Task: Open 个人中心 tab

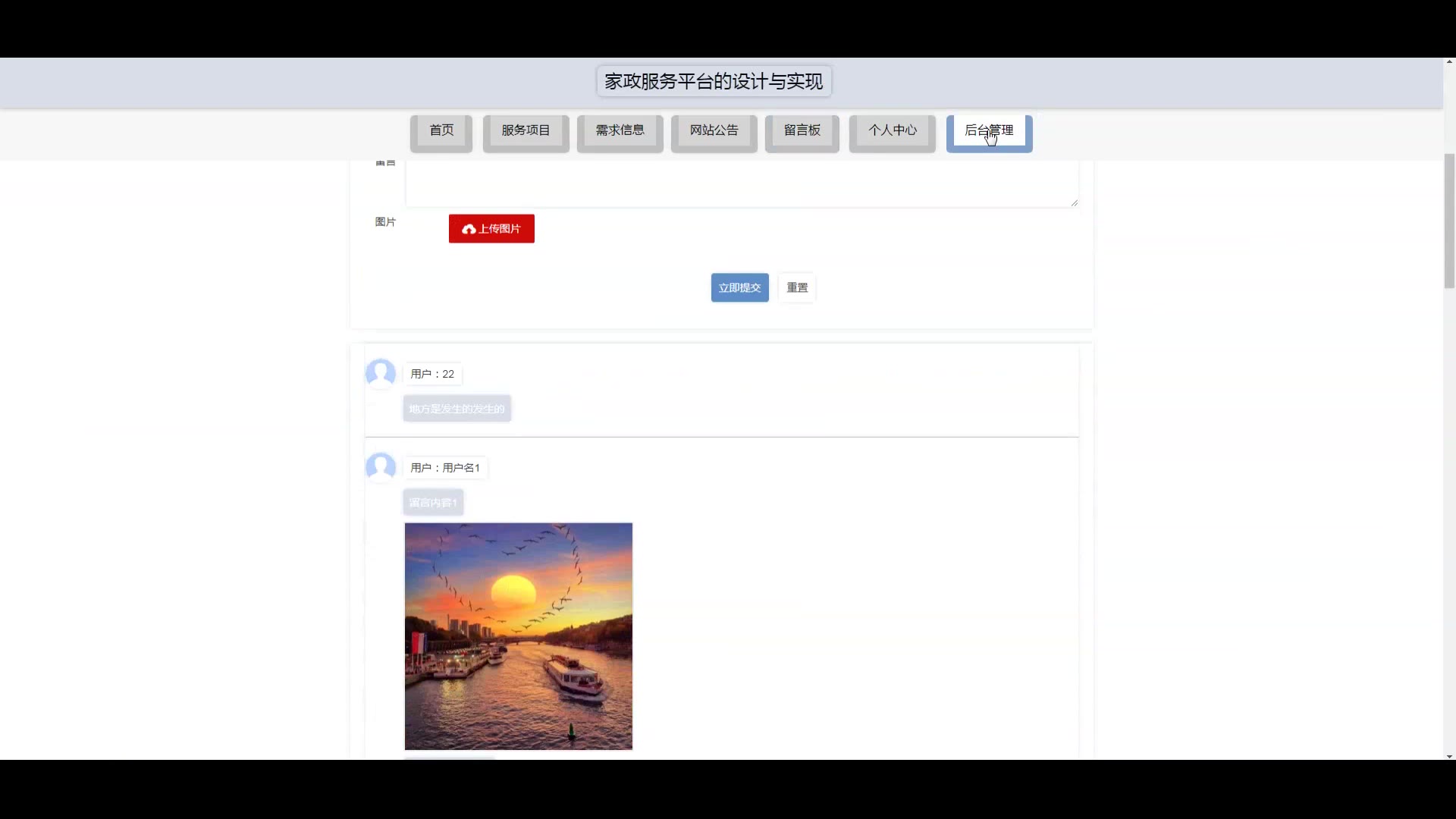Action: (892, 130)
